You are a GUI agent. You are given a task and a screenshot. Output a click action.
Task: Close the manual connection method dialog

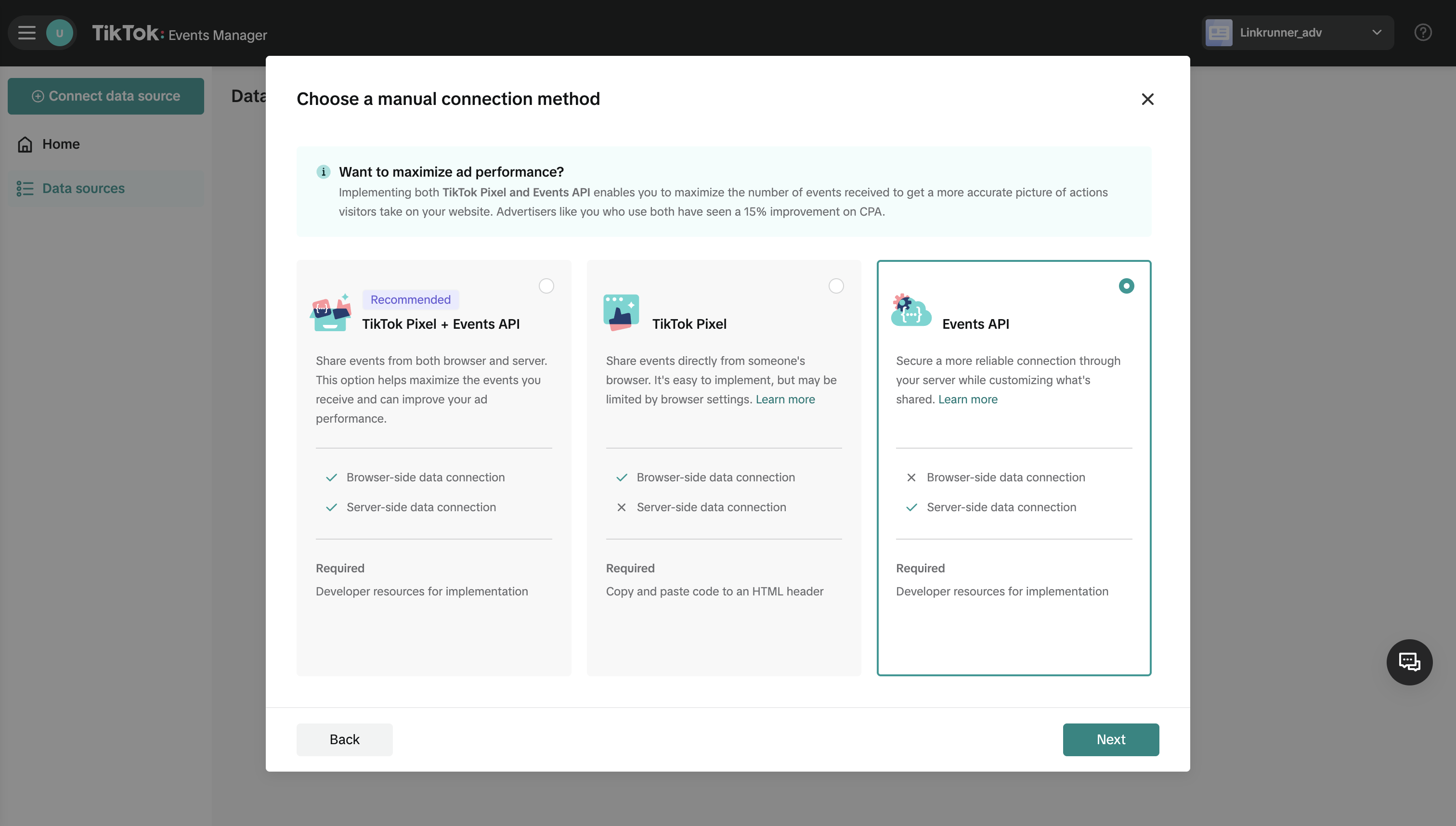1147,99
